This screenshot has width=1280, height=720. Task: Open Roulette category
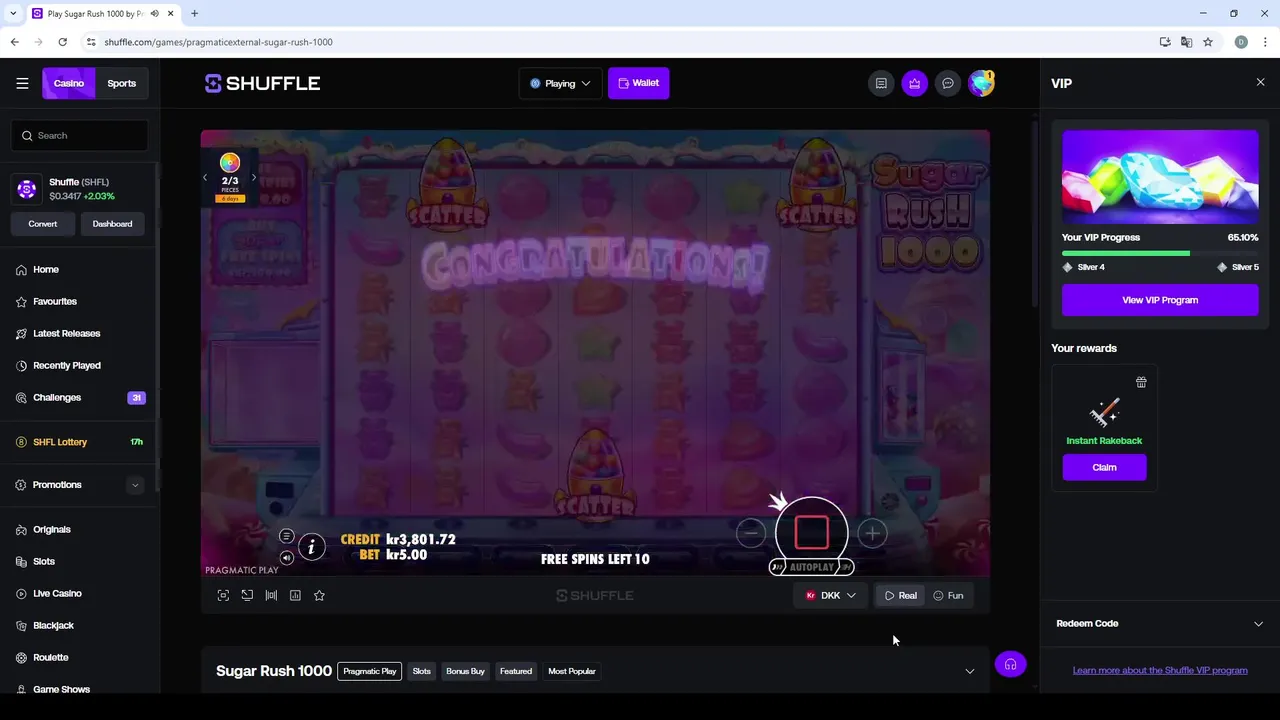pos(50,657)
